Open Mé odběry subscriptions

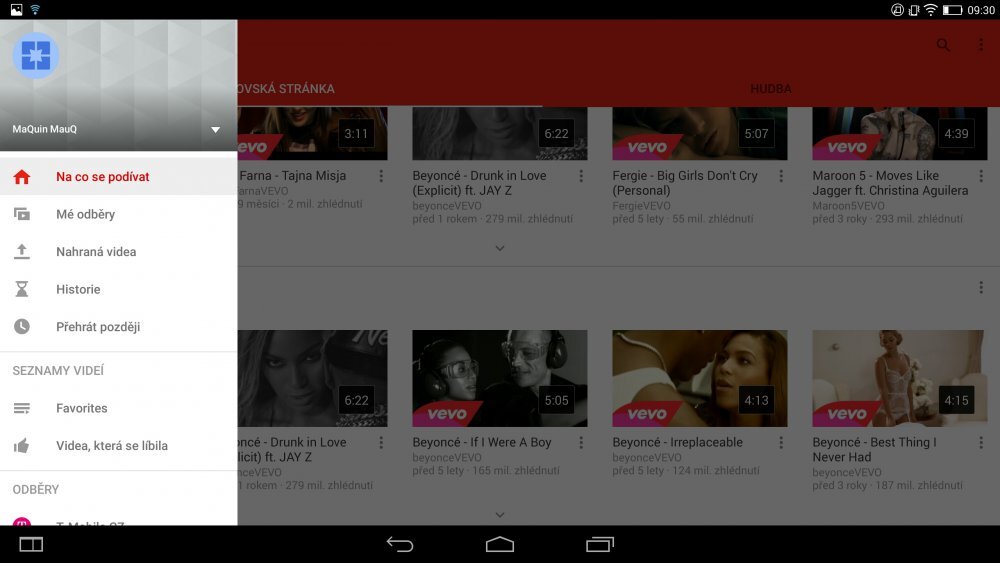tap(85, 214)
